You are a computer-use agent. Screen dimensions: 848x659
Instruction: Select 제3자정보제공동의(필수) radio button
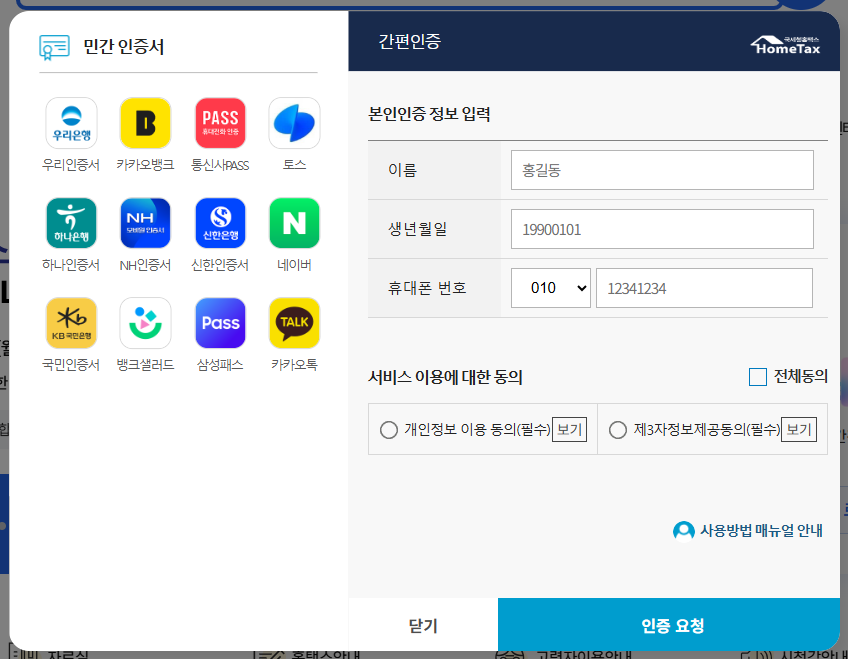(x=618, y=430)
